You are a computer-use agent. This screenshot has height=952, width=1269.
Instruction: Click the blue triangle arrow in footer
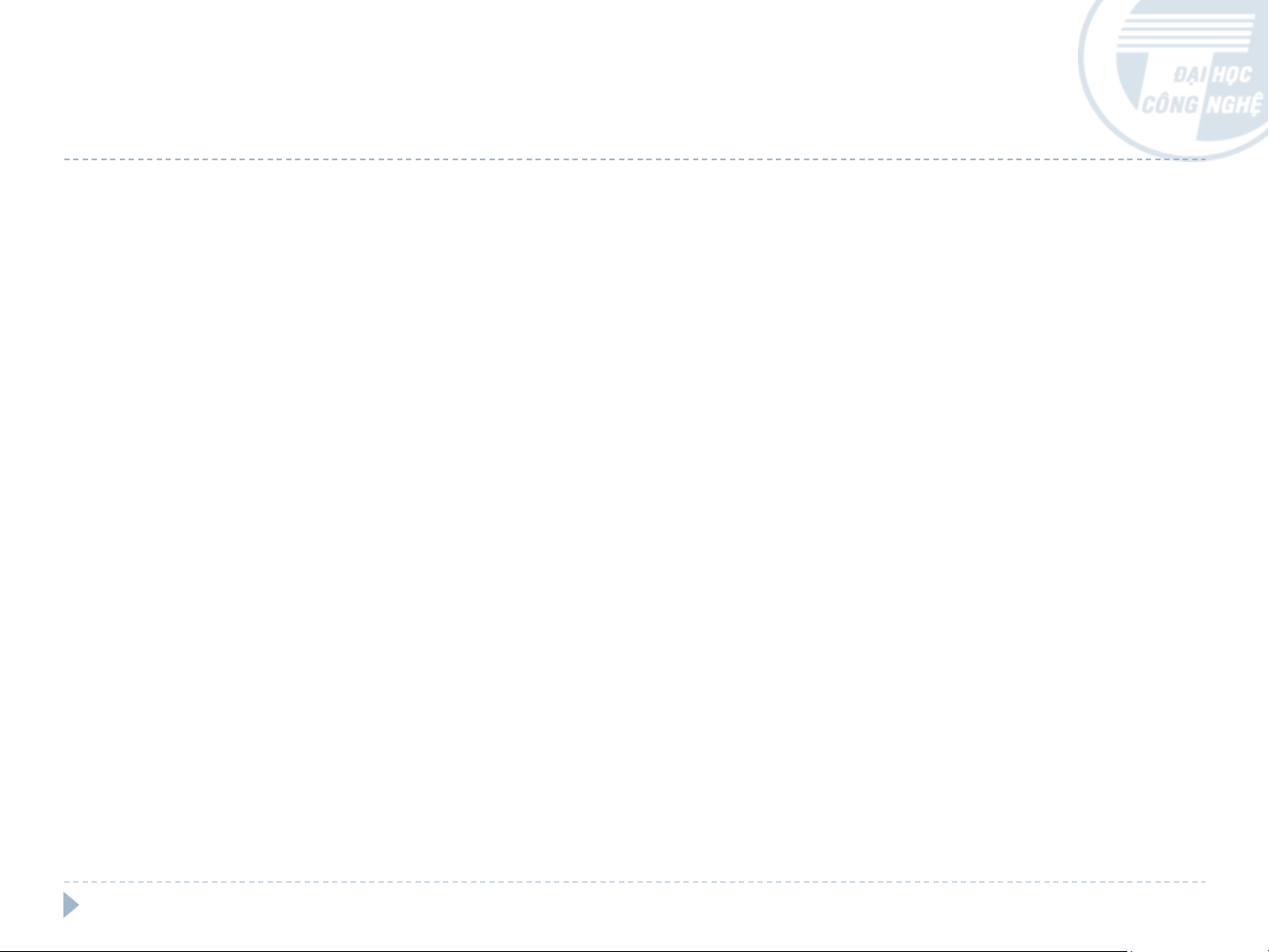[70, 905]
